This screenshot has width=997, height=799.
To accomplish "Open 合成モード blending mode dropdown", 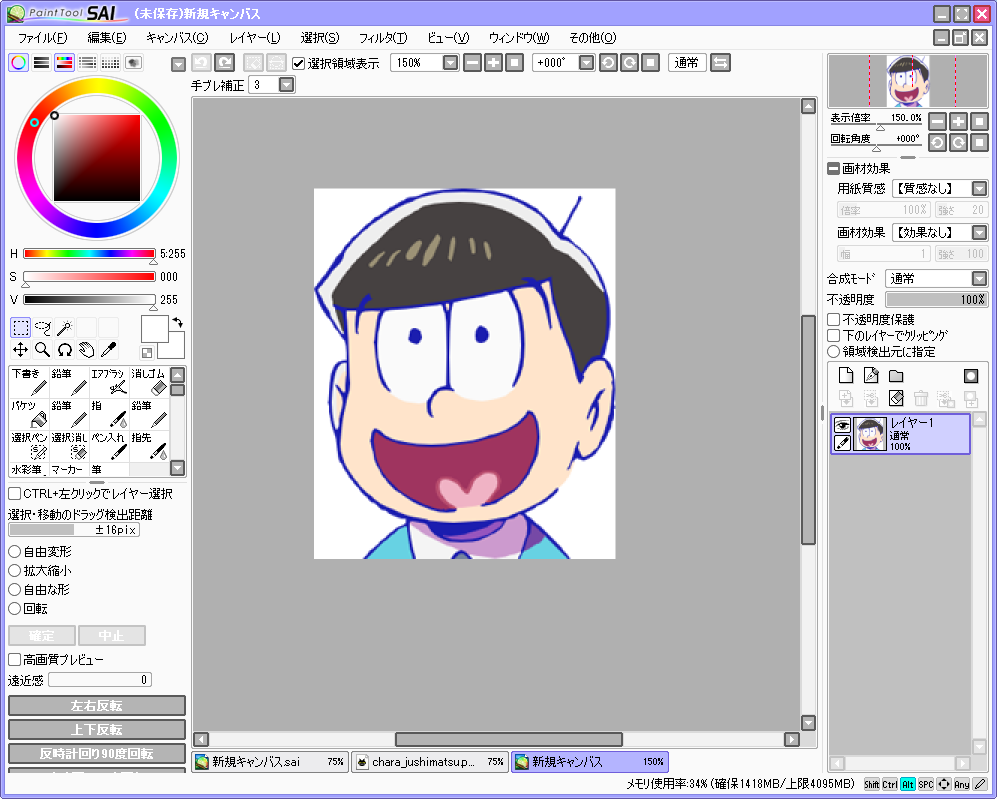I will (x=979, y=278).
